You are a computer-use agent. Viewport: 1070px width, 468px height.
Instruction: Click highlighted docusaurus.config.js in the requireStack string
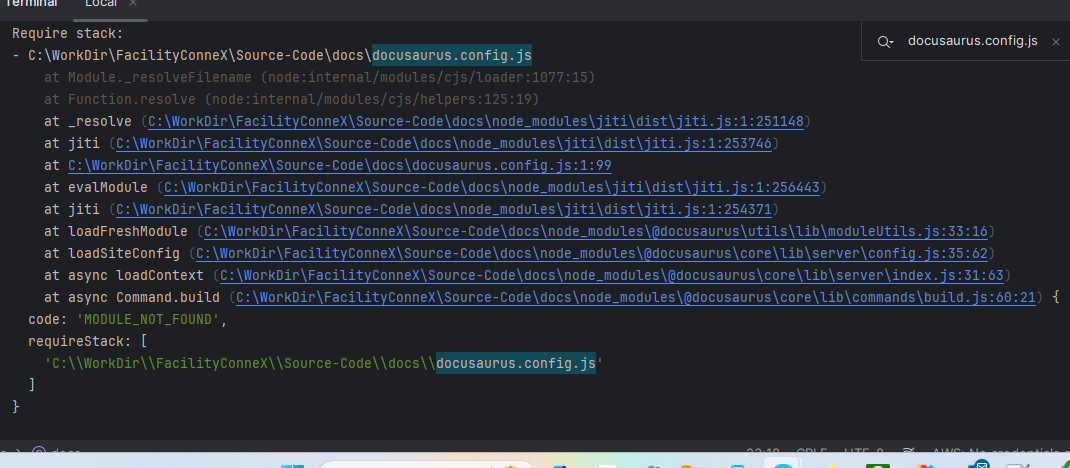pyautogui.click(x=515, y=364)
